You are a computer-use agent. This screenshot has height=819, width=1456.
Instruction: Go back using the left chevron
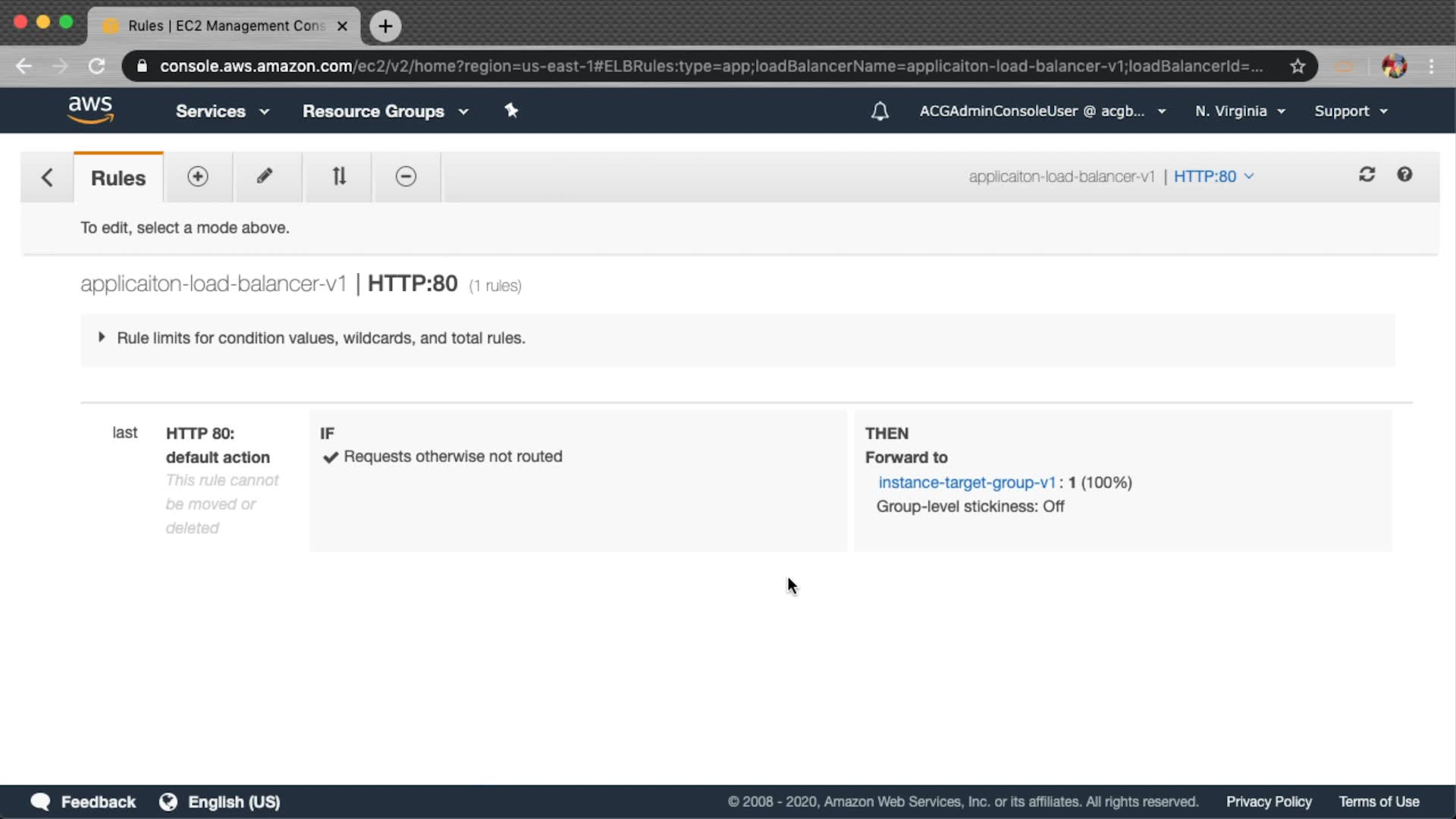click(47, 177)
